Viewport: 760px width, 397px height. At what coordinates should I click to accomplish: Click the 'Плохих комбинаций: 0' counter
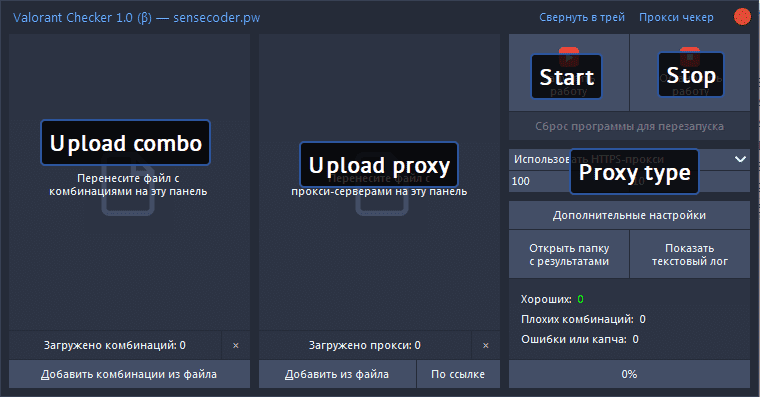click(583, 319)
